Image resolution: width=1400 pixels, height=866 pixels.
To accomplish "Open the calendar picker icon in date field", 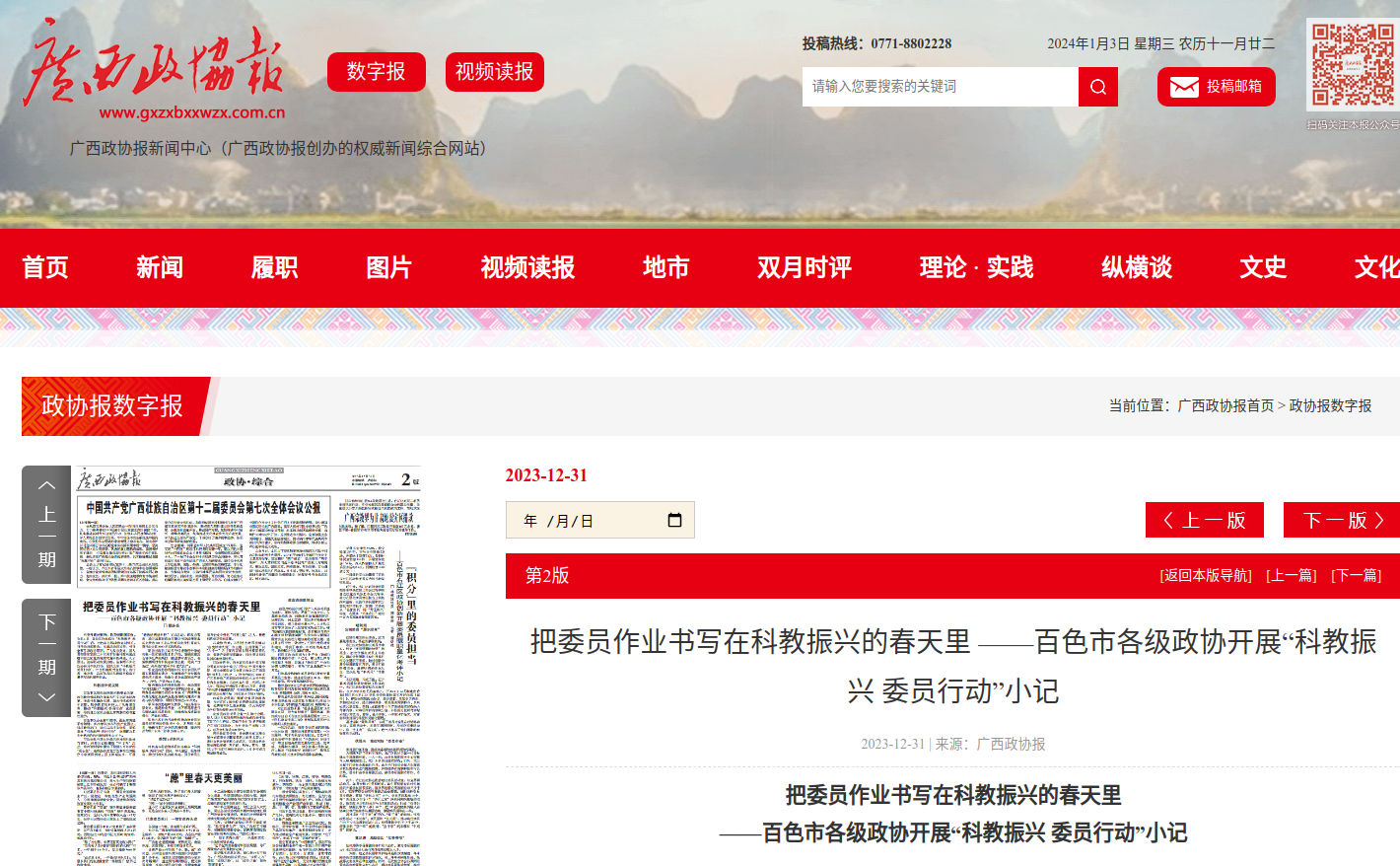I will click(x=674, y=520).
